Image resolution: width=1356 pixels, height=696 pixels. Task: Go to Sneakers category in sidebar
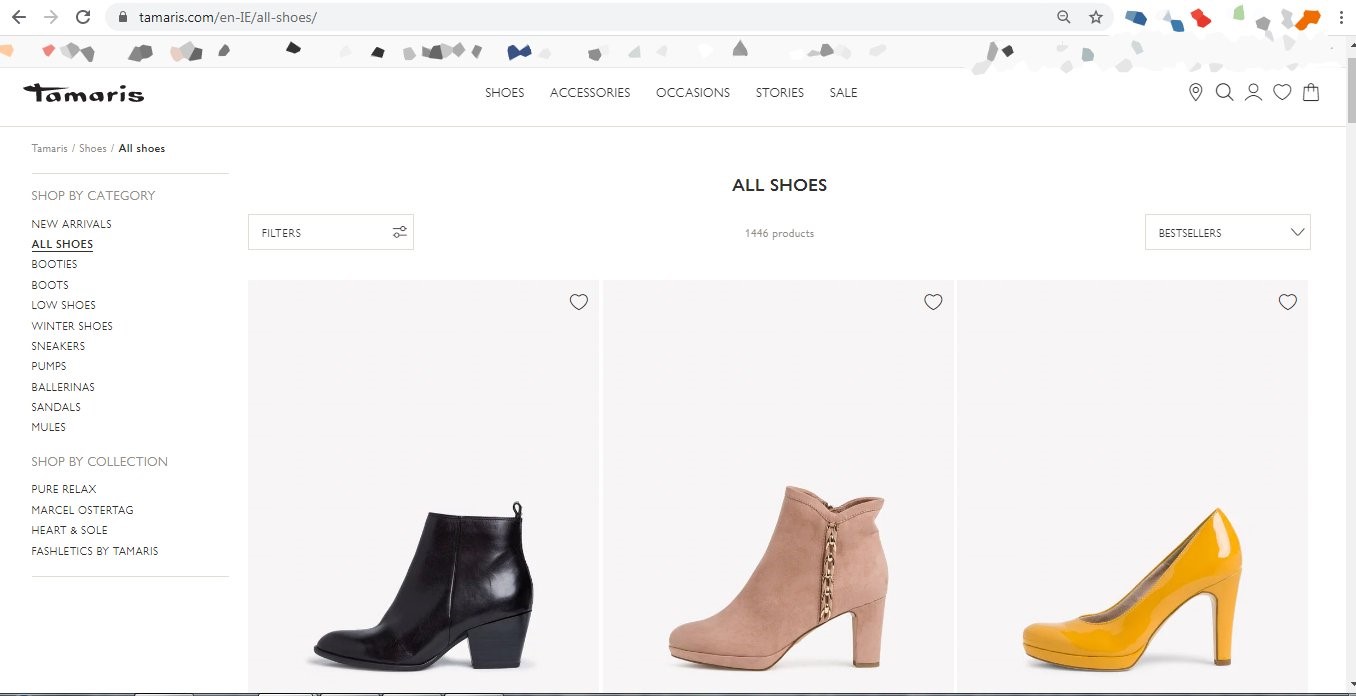click(x=58, y=346)
